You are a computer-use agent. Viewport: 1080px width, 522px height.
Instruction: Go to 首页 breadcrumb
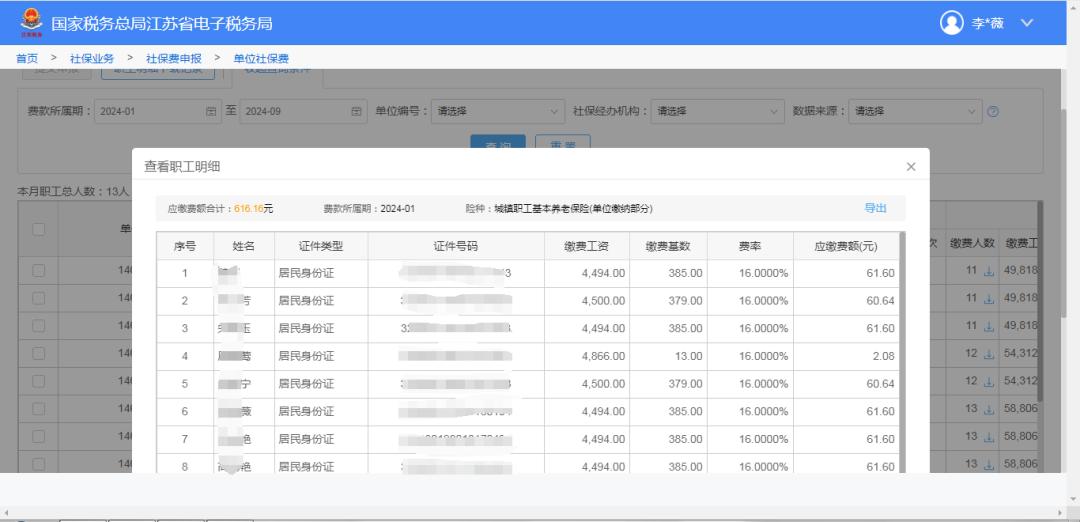click(27, 59)
